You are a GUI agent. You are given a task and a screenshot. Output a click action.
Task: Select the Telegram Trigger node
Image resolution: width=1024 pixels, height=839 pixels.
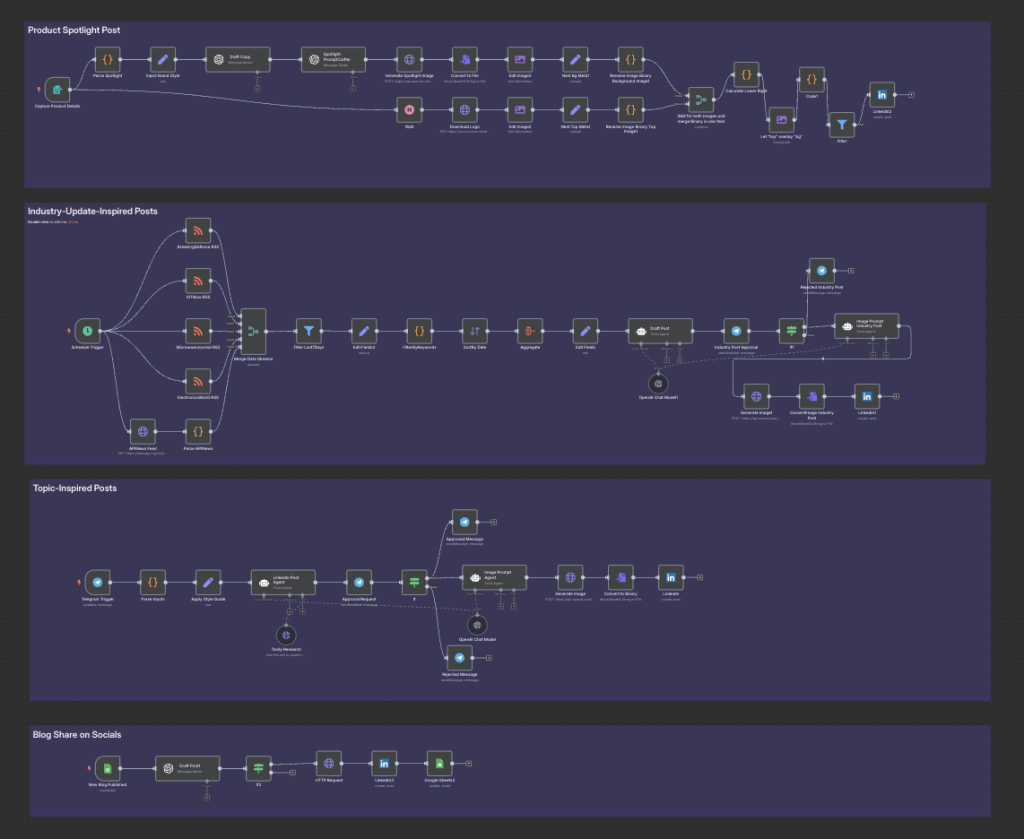[x=97, y=582]
